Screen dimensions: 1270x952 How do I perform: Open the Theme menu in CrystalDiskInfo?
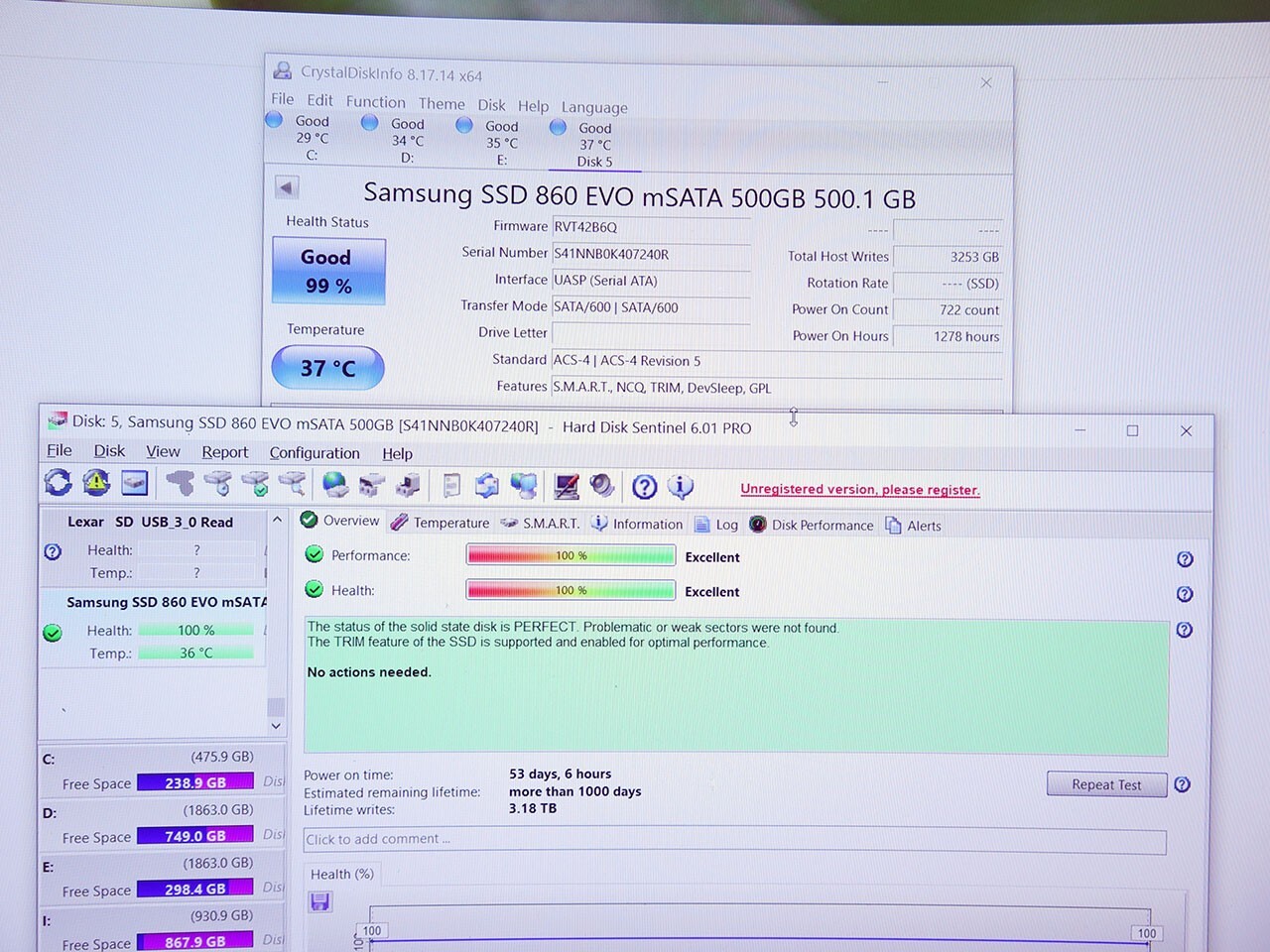click(x=442, y=103)
